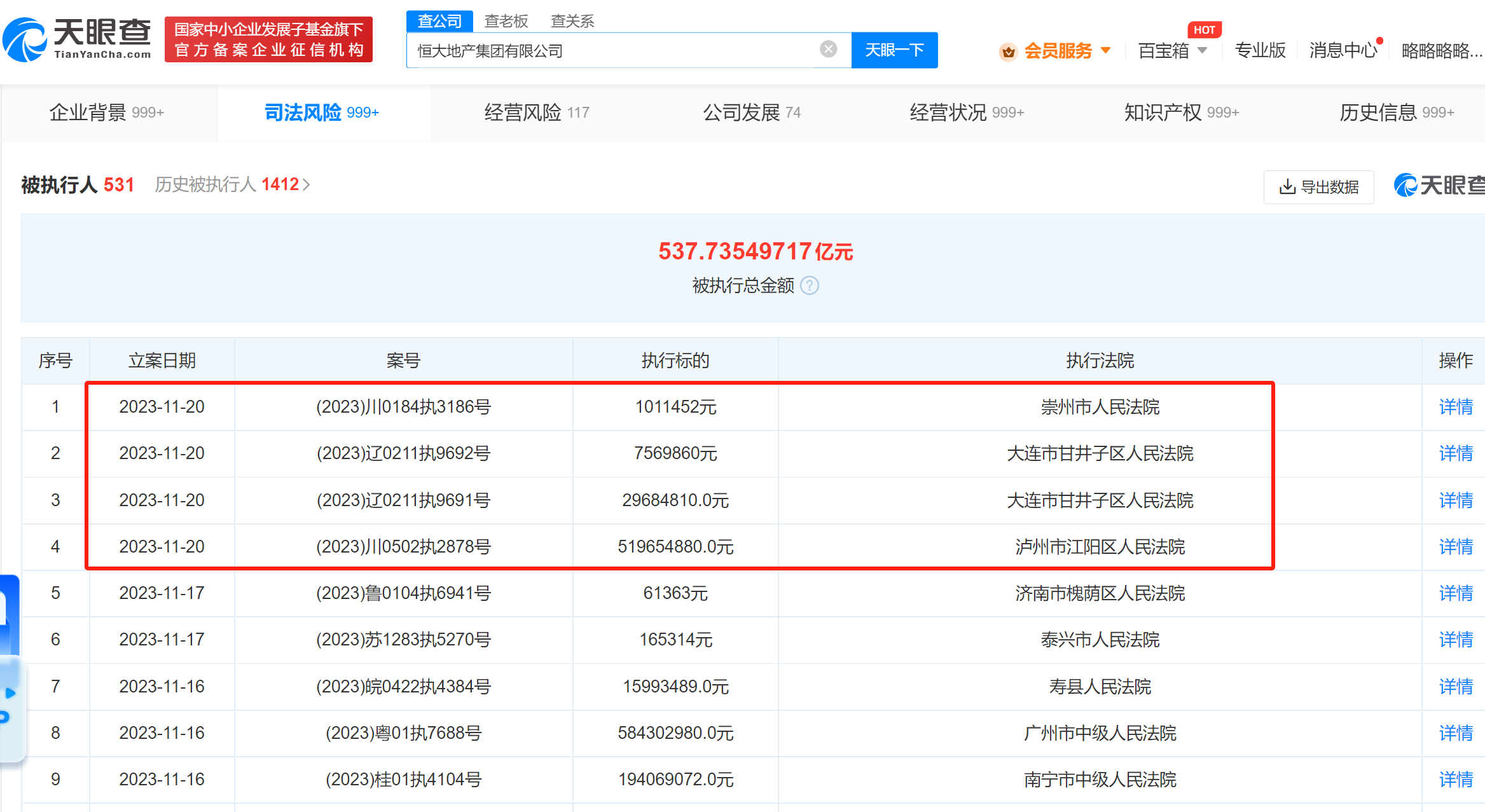Expand the 会员服务 dropdown arrow
Viewport: 1485px width, 812px height.
pyautogui.click(x=1105, y=50)
